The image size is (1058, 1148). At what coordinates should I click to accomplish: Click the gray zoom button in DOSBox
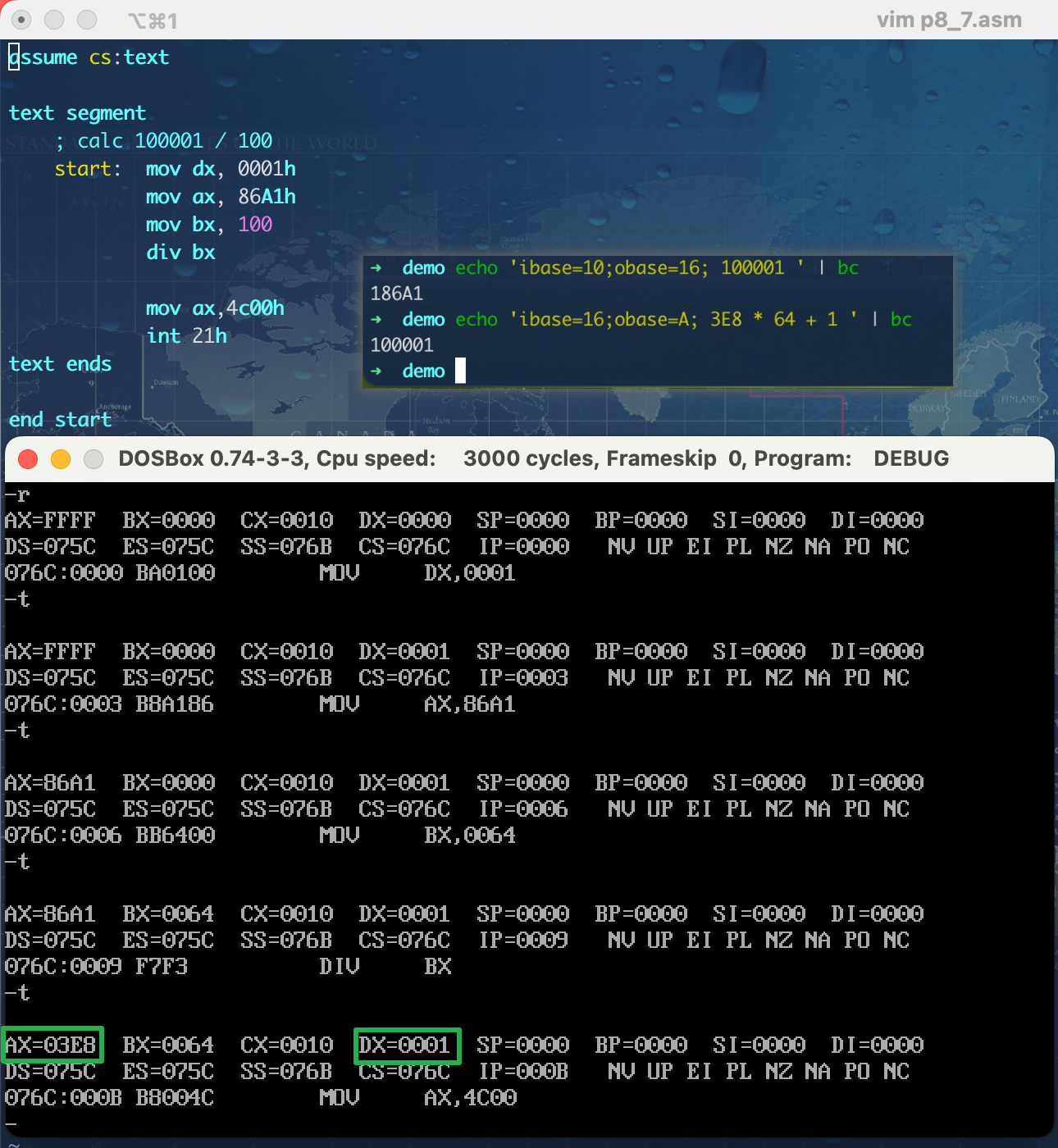coord(93,459)
